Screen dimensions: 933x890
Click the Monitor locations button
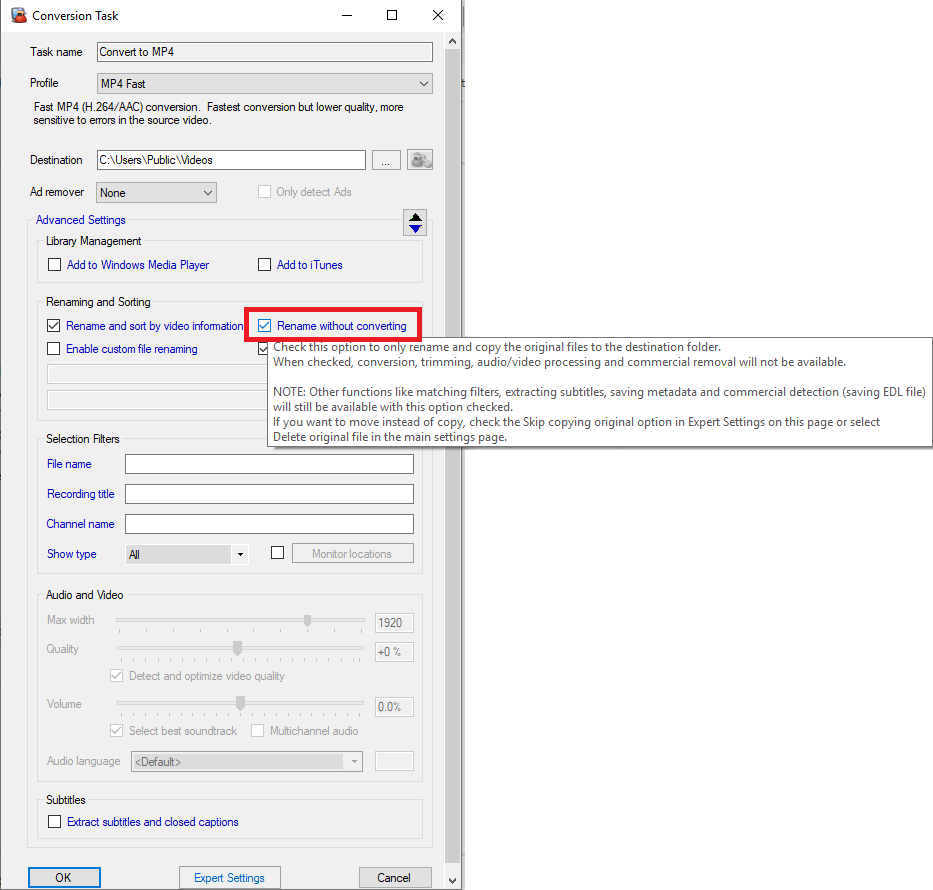(x=353, y=553)
